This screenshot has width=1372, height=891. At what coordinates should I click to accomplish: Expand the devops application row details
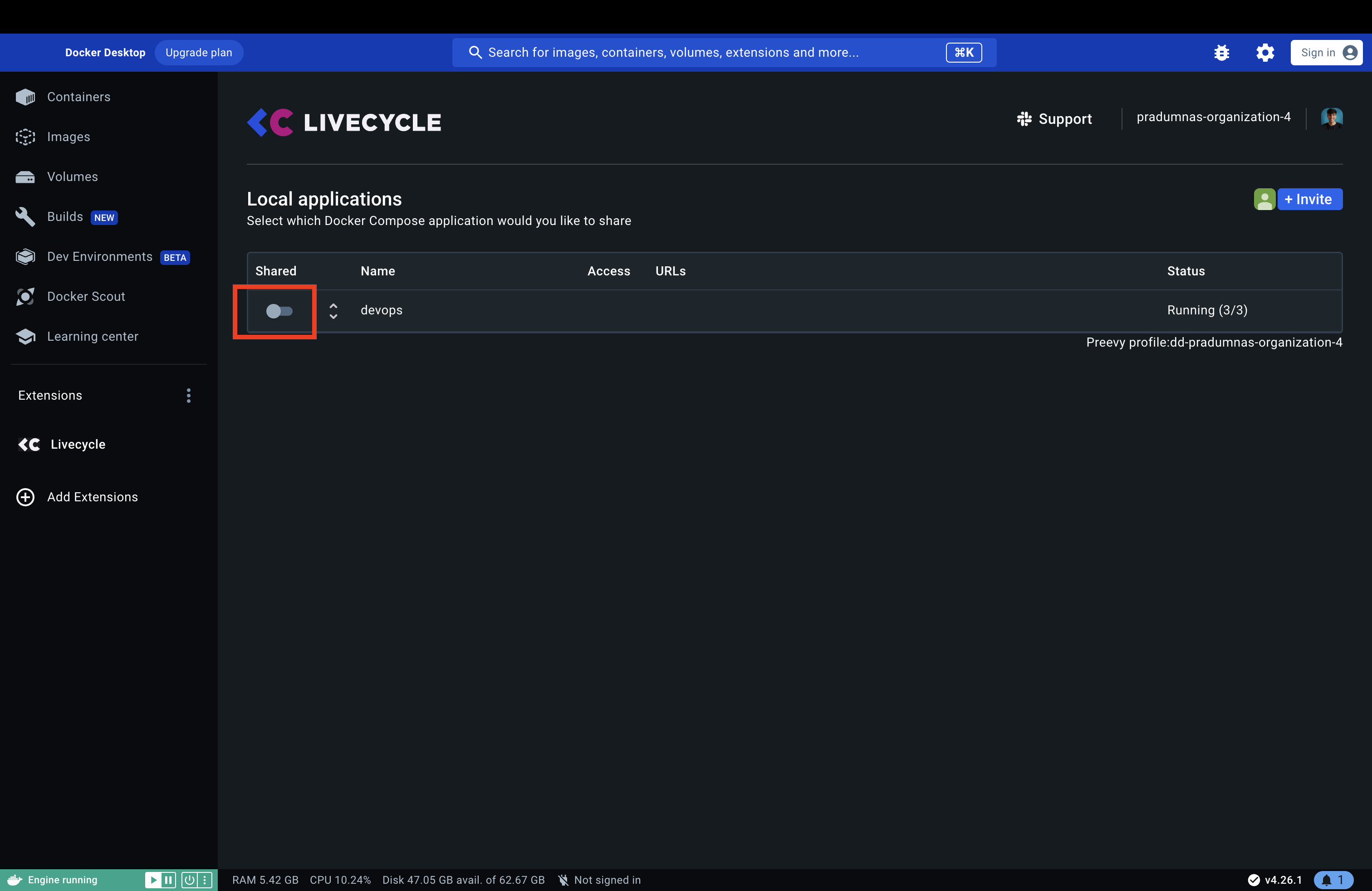(333, 311)
